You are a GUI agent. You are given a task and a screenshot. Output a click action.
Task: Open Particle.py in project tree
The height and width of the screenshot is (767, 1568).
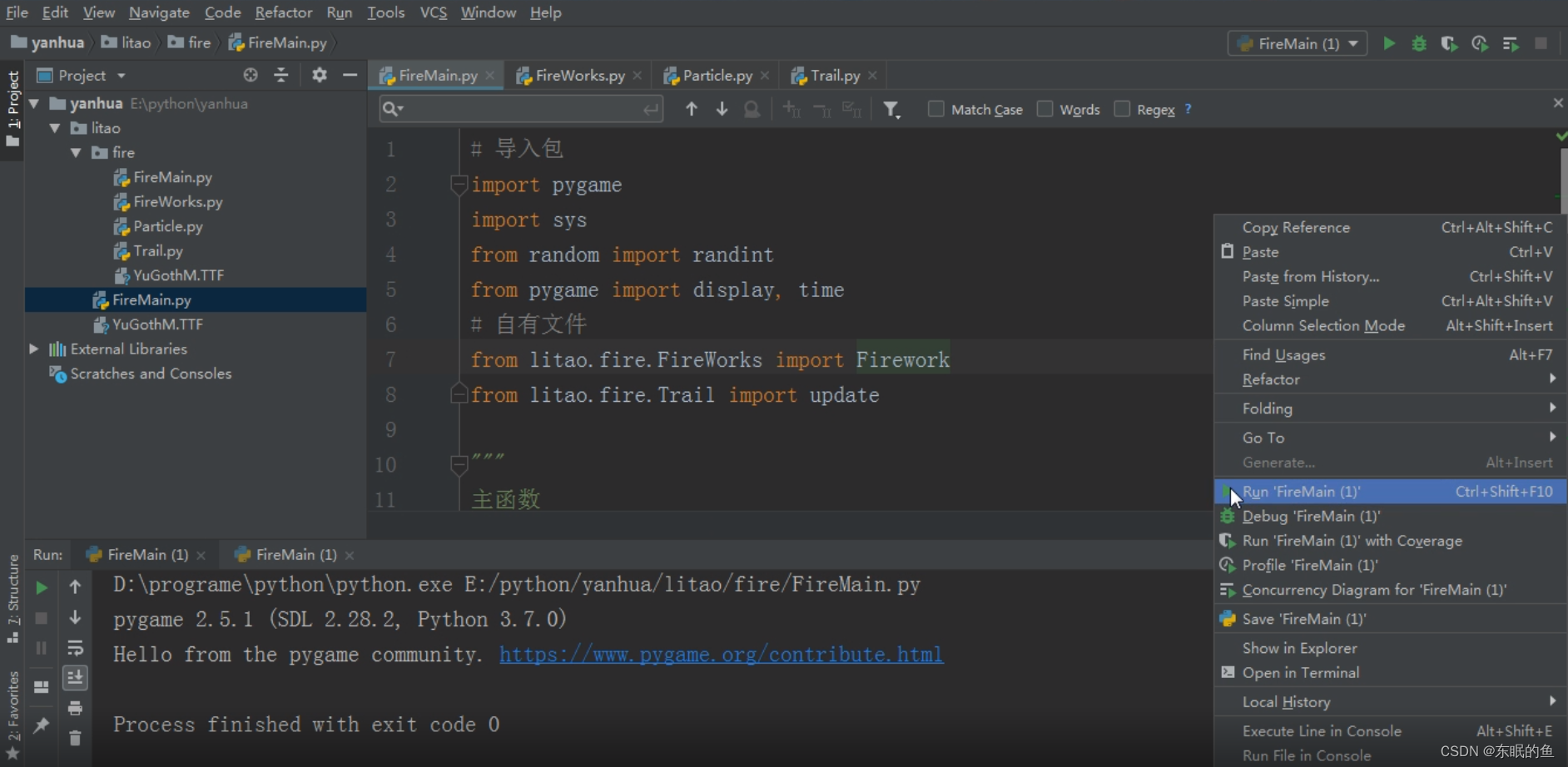tap(167, 226)
